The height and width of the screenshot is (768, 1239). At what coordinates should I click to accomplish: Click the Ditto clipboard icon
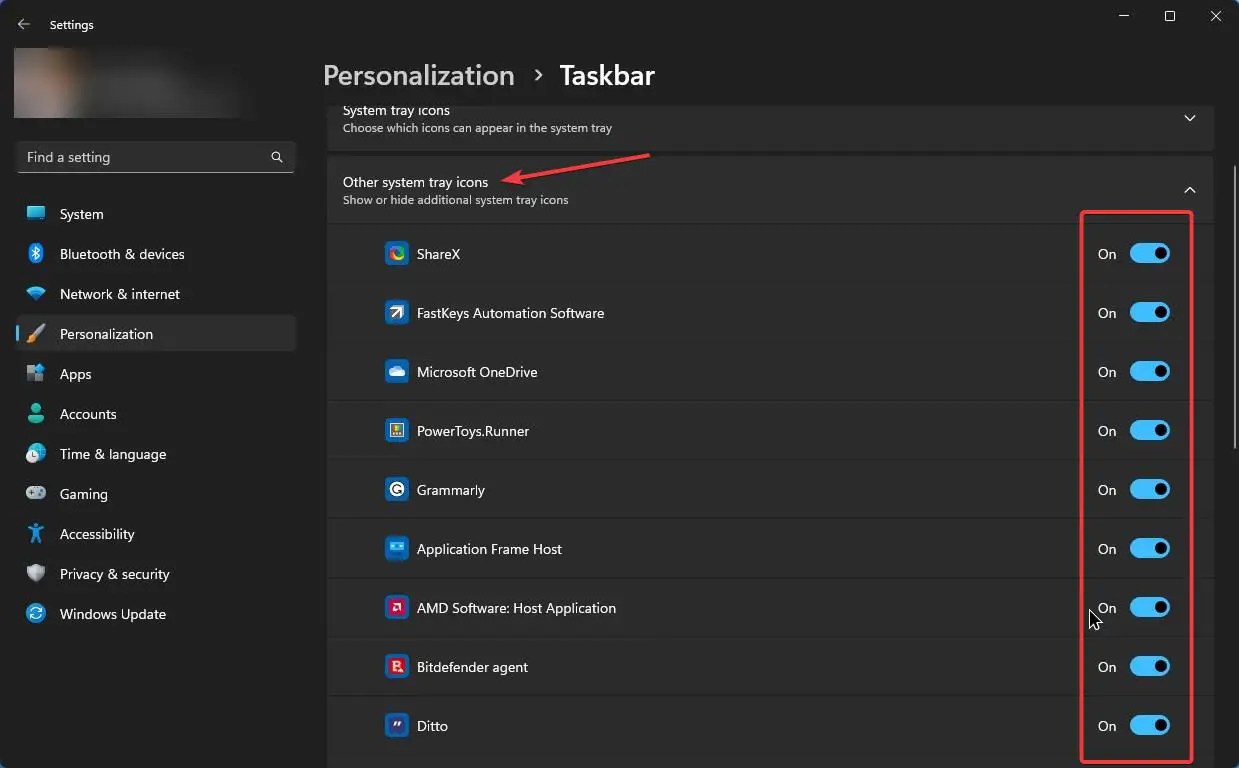click(x=396, y=725)
